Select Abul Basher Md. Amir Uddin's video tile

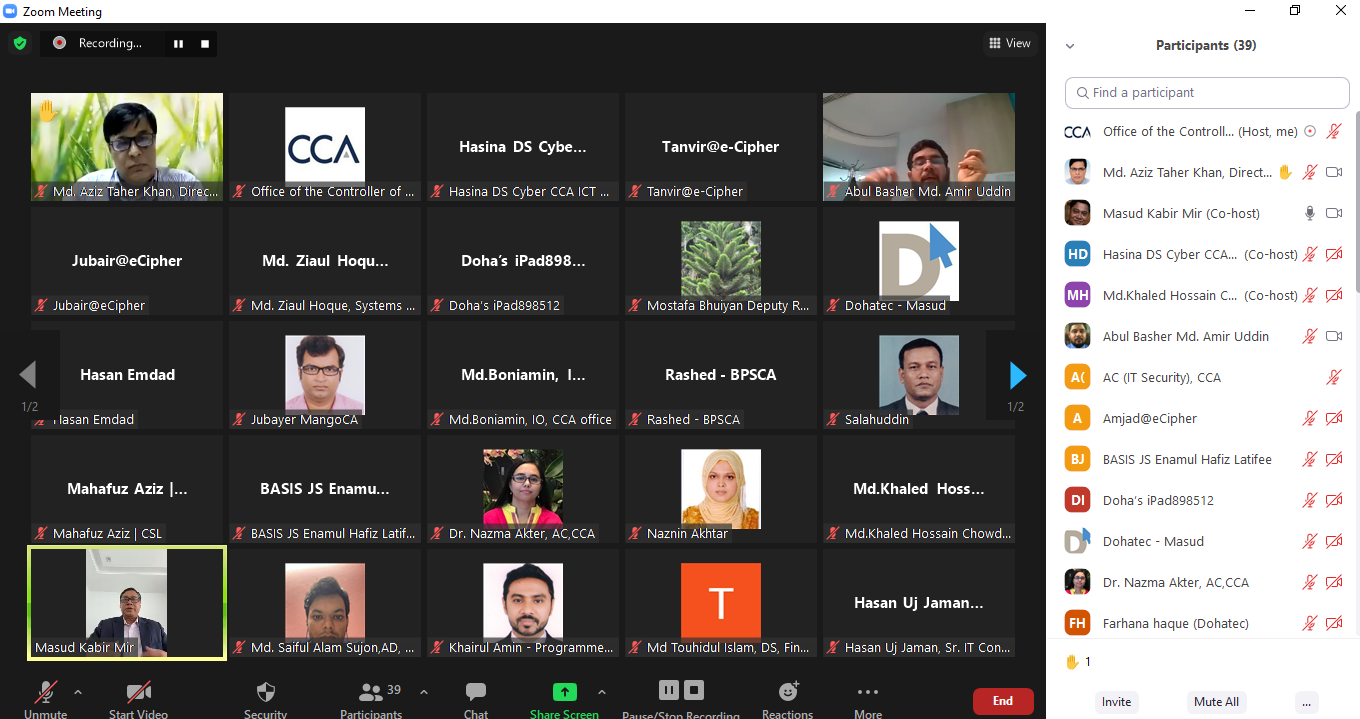[919, 146]
